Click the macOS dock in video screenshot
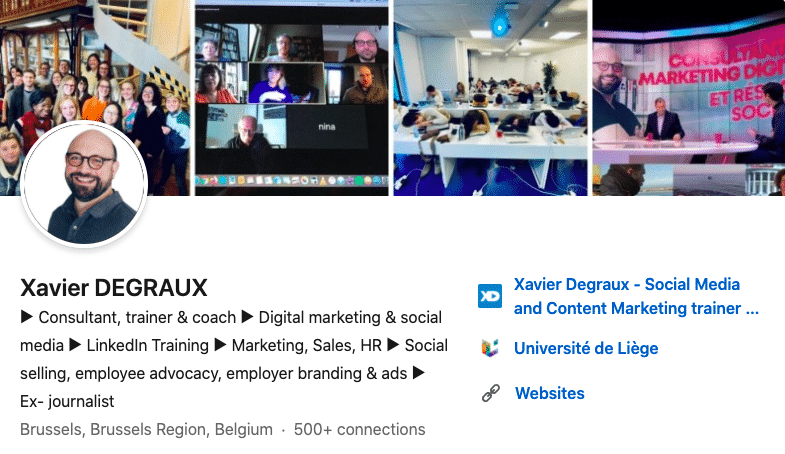 tap(291, 180)
